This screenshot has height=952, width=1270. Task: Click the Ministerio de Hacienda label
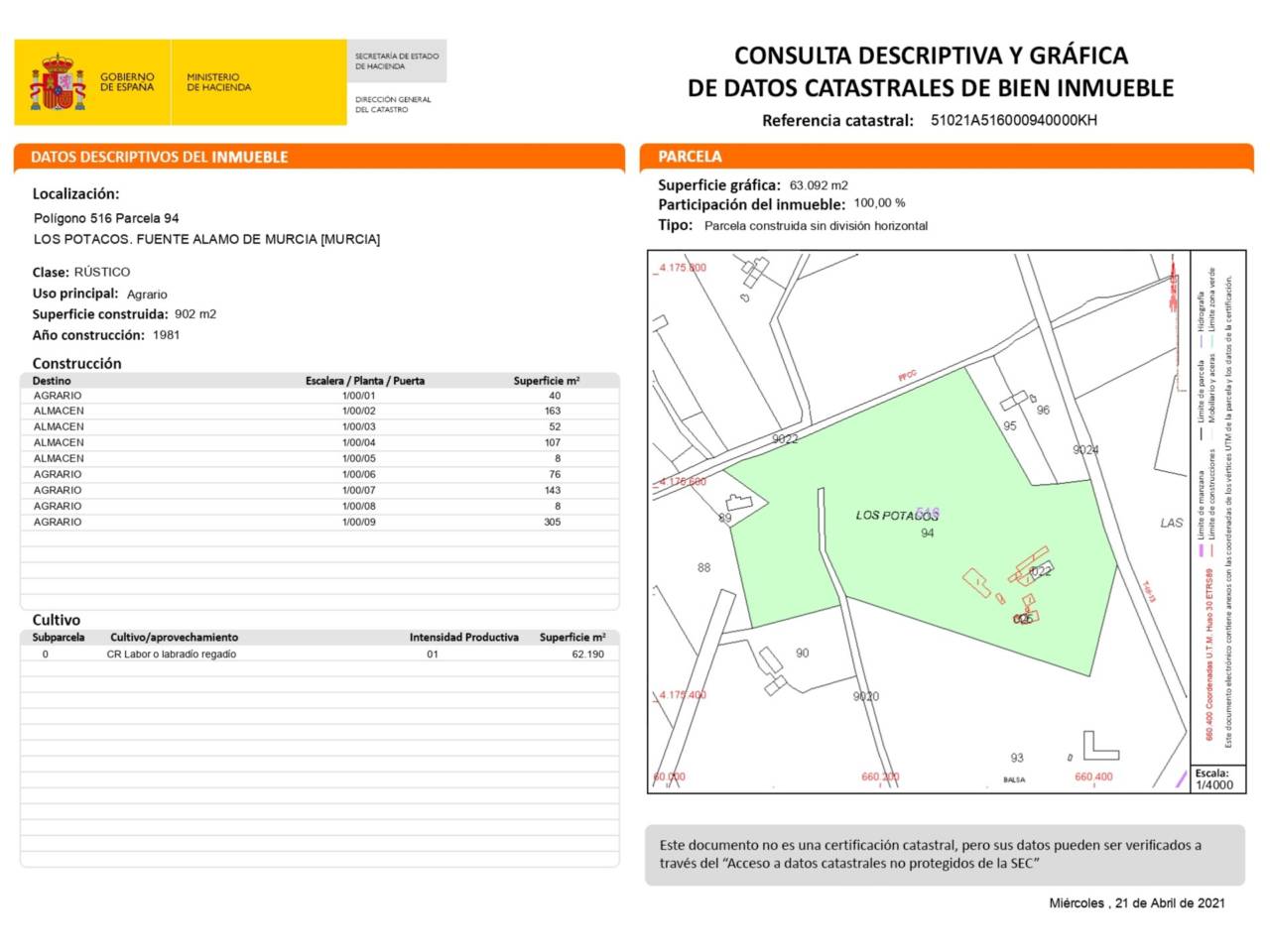coord(218,82)
